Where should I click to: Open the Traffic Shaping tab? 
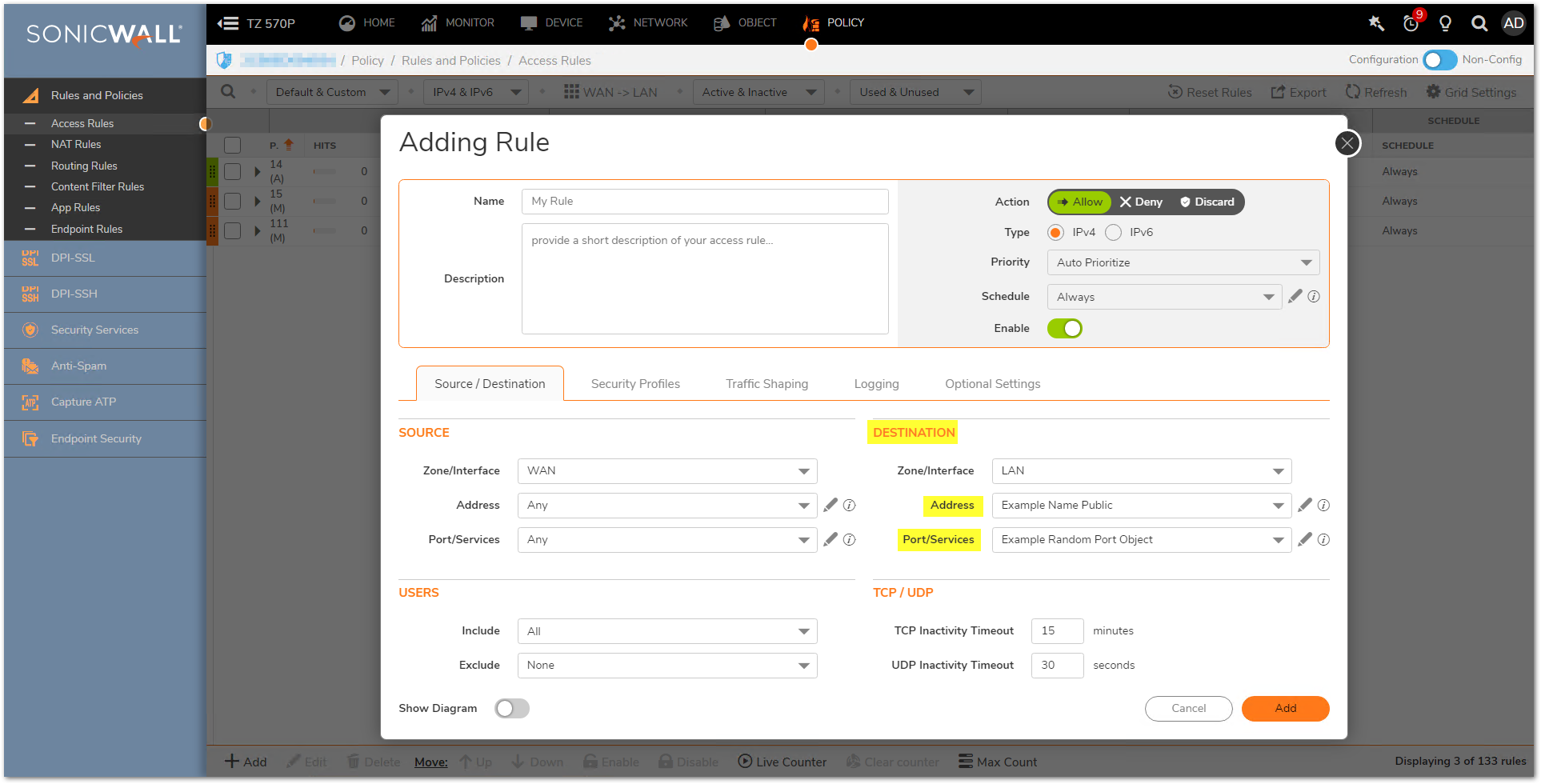pyautogui.click(x=766, y=384)
